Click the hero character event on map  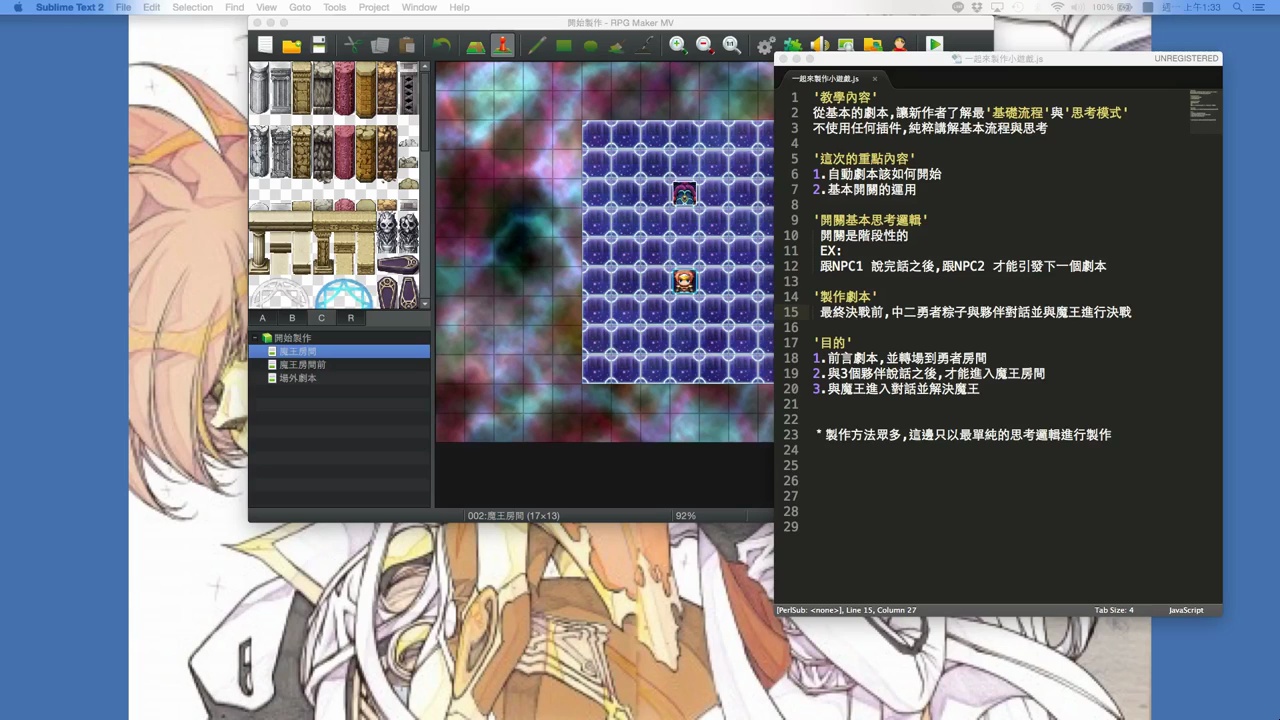684,281
